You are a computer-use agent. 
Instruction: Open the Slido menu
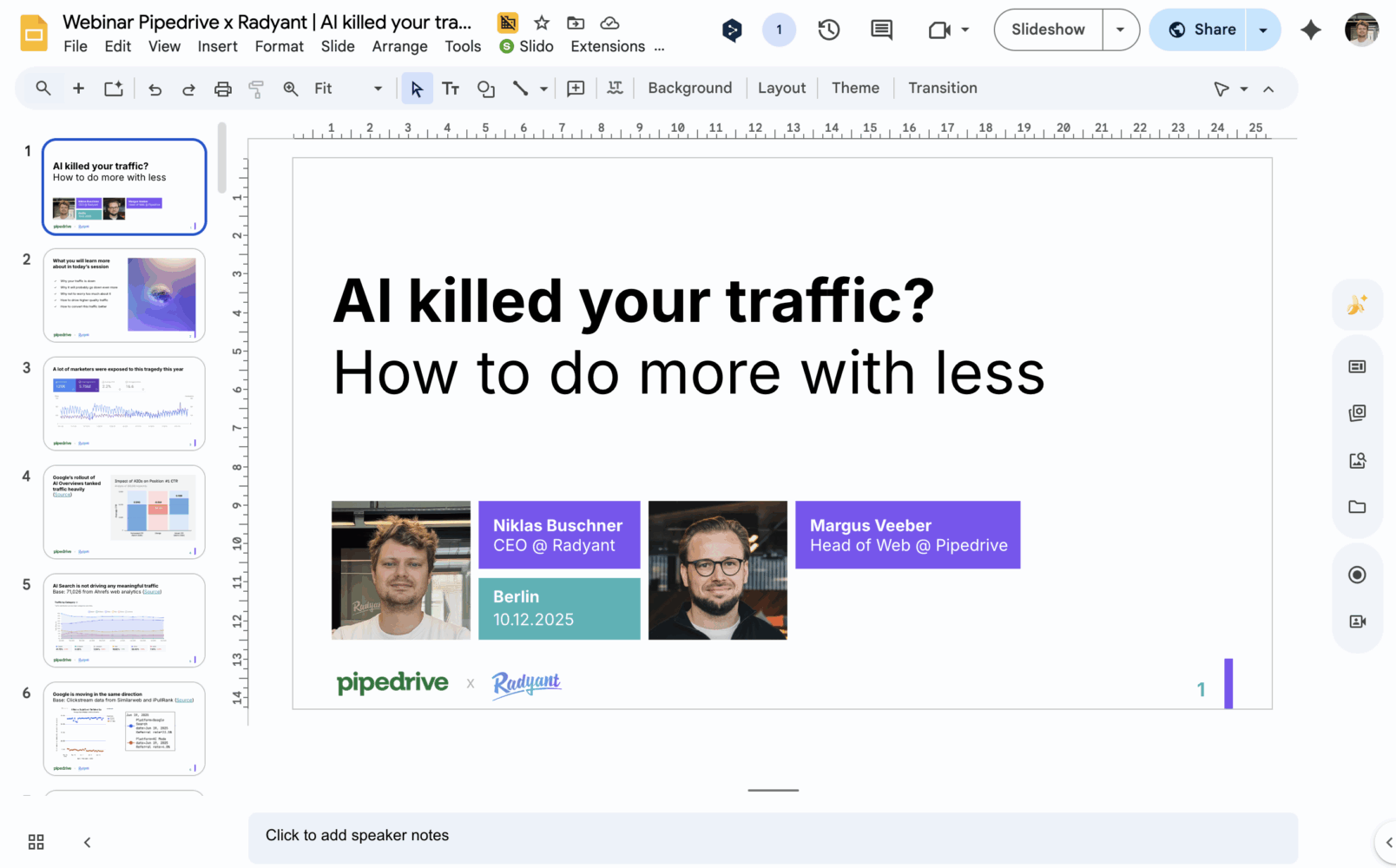pos(527,47)
